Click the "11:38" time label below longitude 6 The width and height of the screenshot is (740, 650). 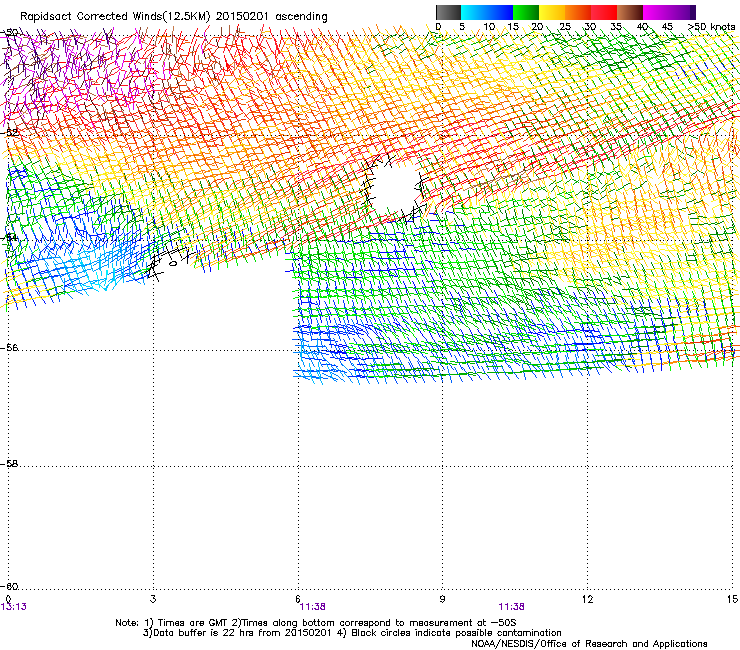(x=312, y=607)
